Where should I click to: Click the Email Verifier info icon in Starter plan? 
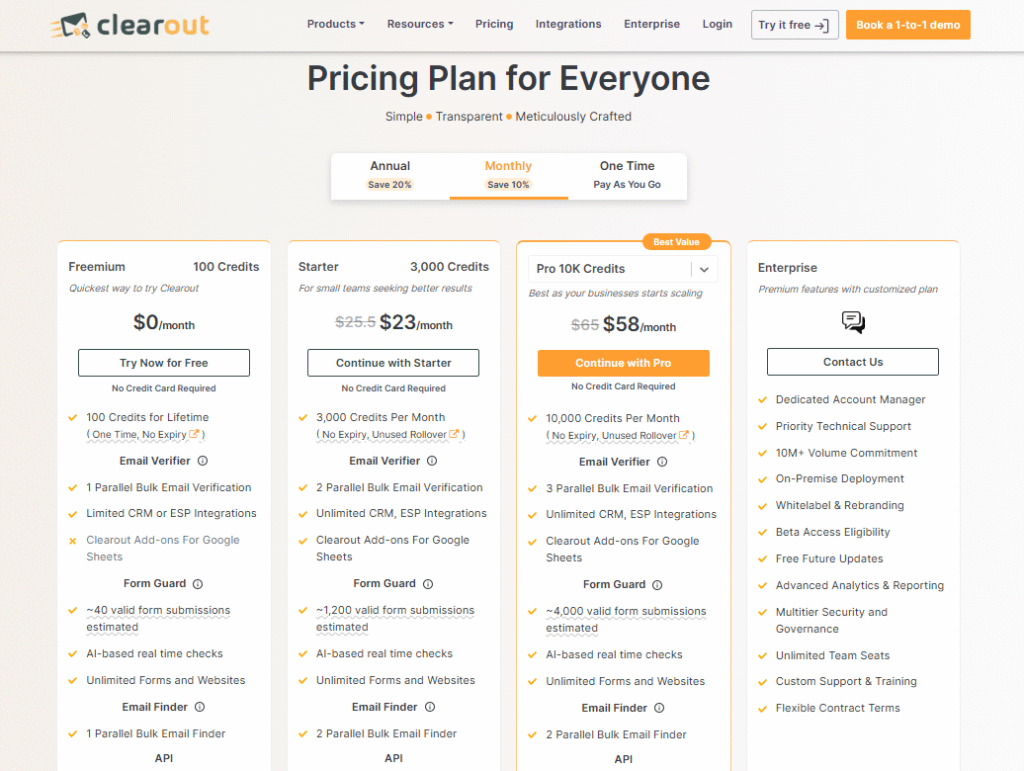[x=431, y=461]
